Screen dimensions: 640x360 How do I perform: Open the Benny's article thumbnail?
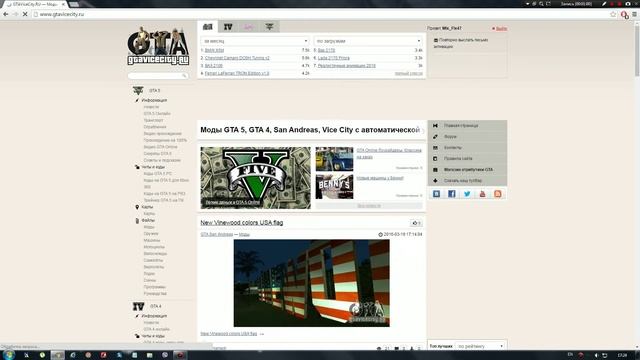pyautogui.click(x=334, y=187)
